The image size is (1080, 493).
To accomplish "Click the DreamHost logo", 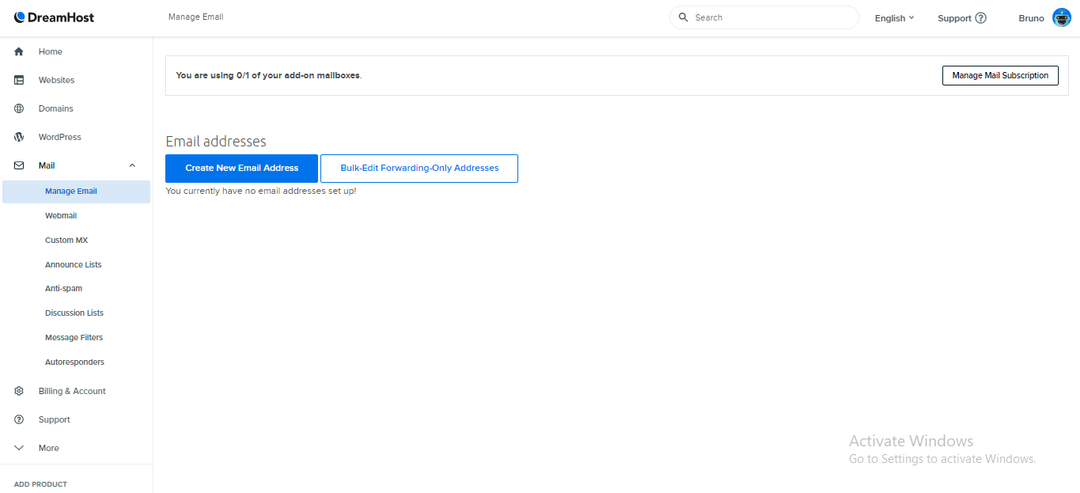I will point(54,17).
